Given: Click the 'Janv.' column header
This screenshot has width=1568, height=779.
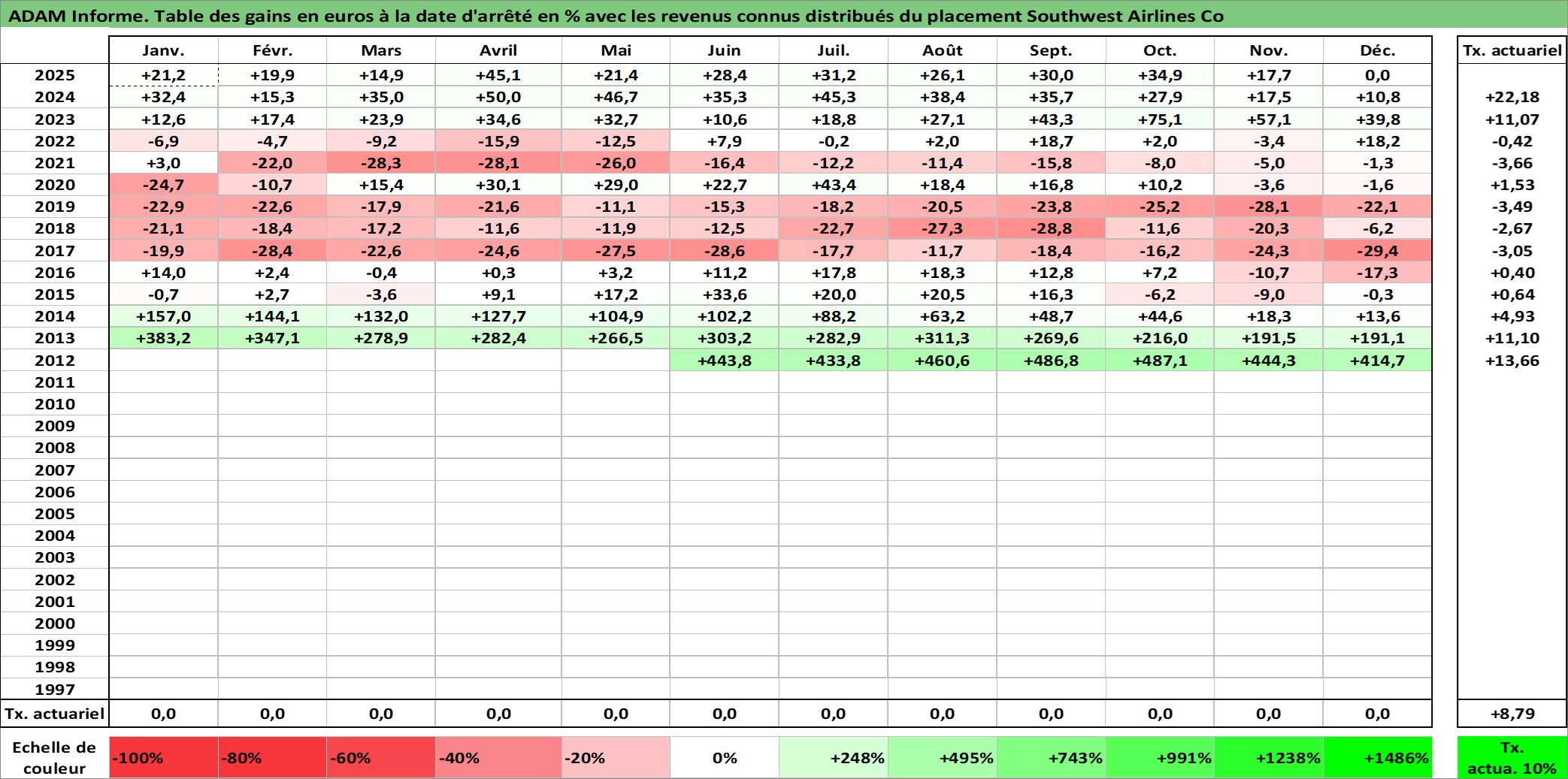Looking at the screenshot, I should (x=164, y=50).
